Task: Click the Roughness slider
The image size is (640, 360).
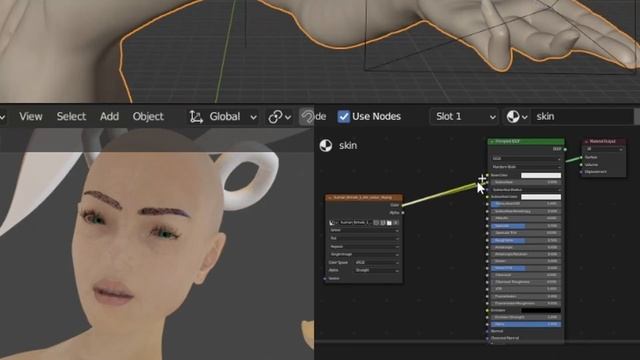Action: click(x=526, y=240)
